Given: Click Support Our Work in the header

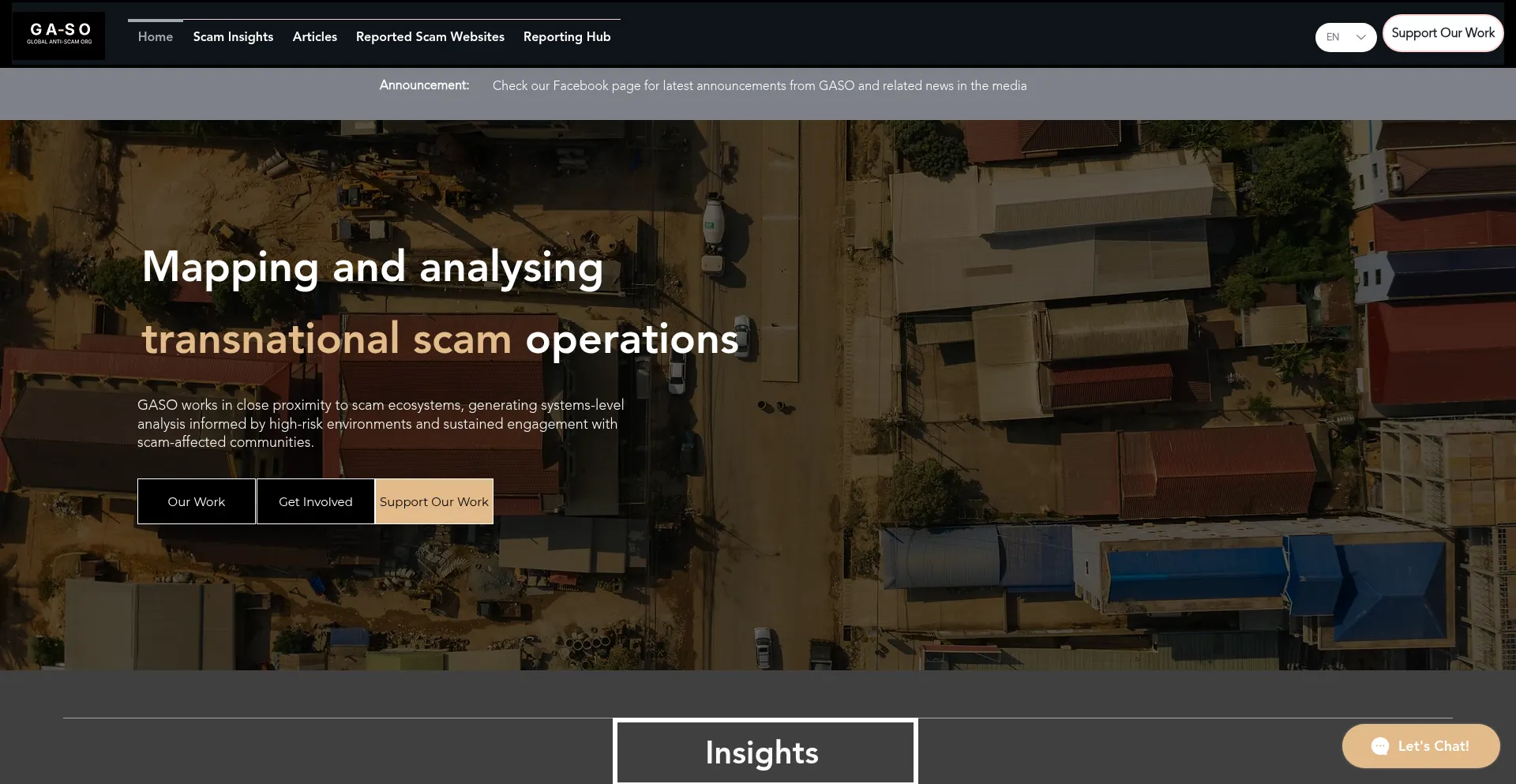Looking at the screenshot, I should (1443, 32).
